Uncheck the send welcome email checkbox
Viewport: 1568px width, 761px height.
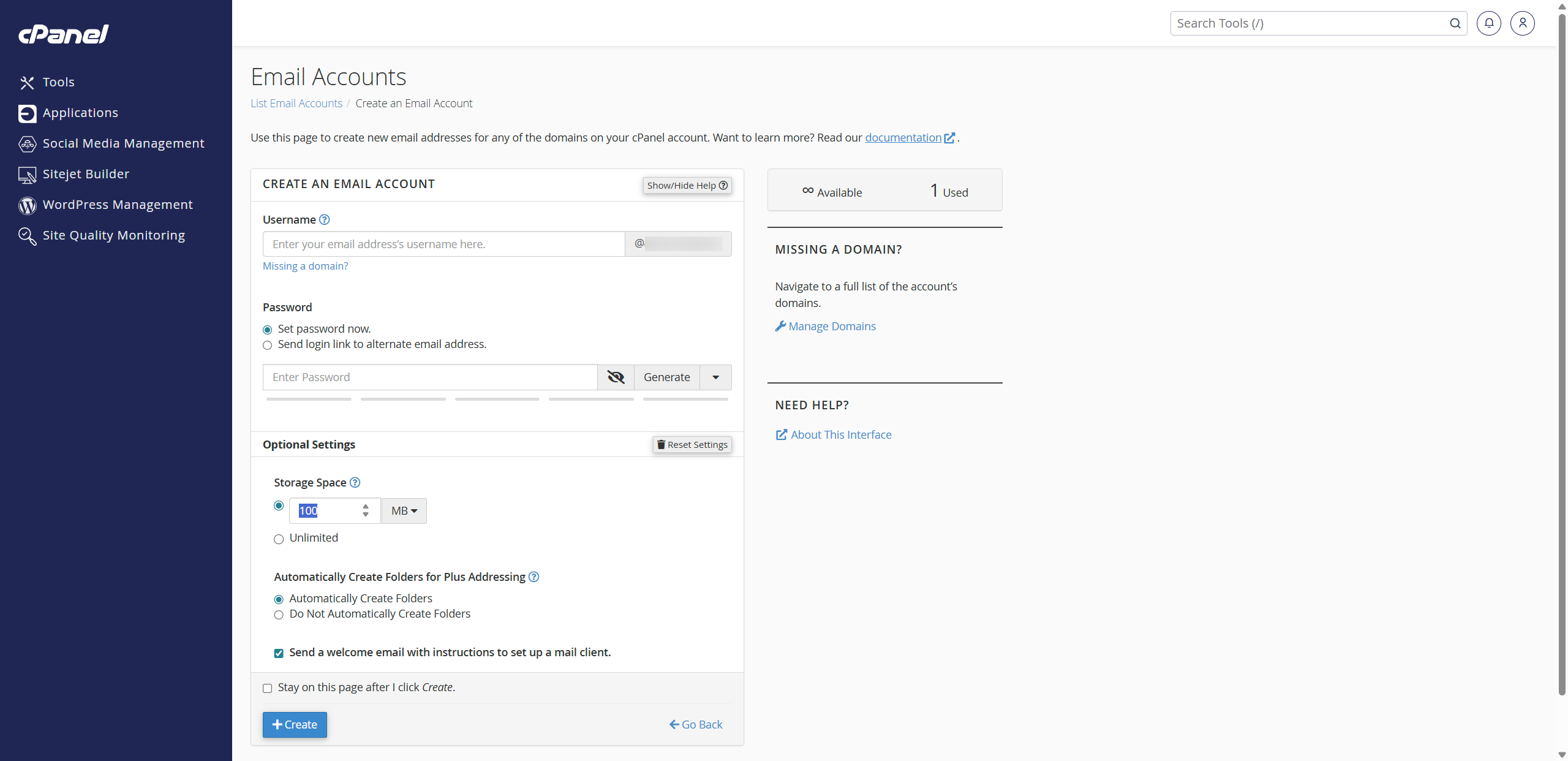[x=279, y=653]
